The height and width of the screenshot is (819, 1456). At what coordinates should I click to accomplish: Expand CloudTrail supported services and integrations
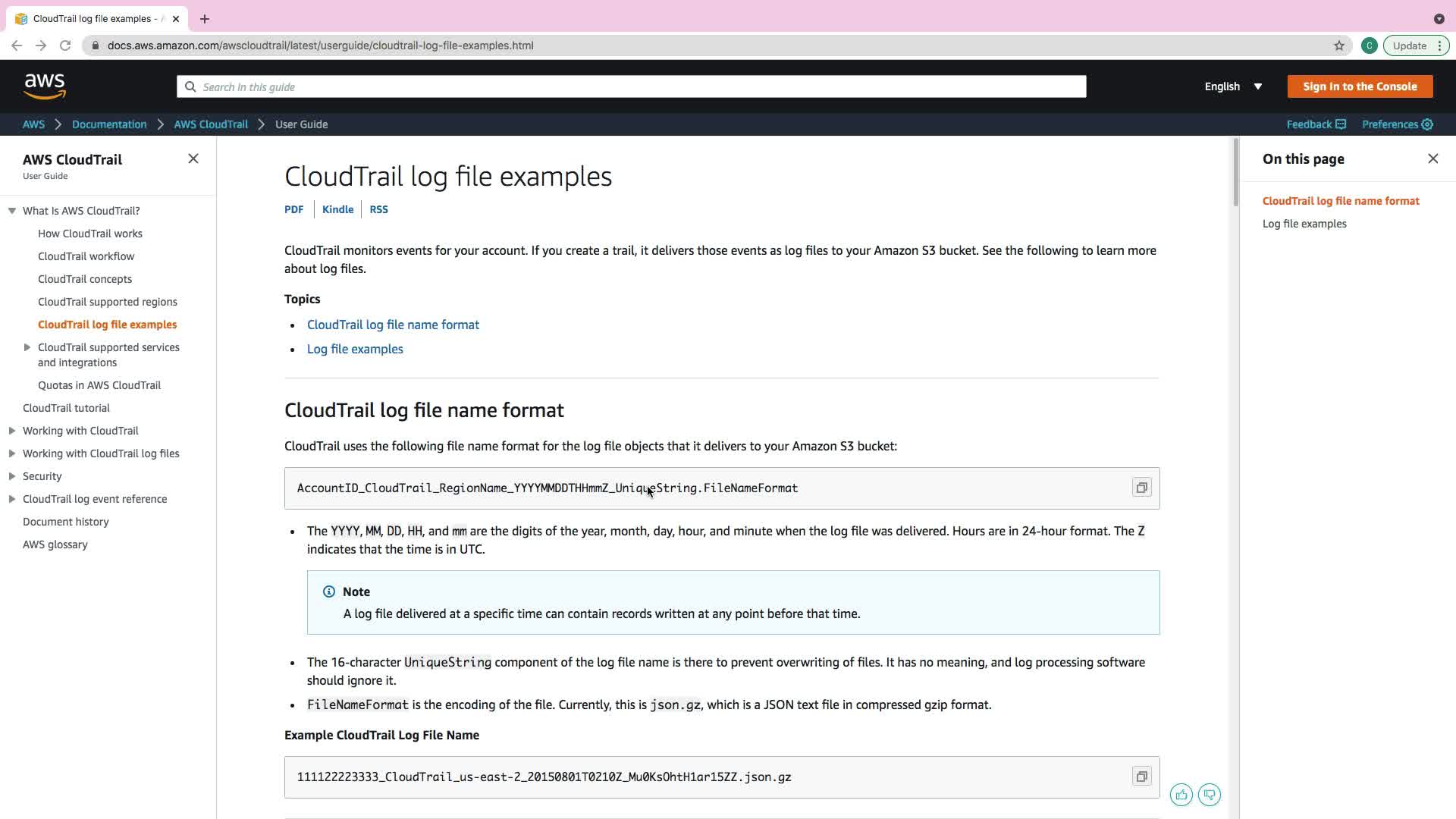pyautogui.click(x=27, y=347)
